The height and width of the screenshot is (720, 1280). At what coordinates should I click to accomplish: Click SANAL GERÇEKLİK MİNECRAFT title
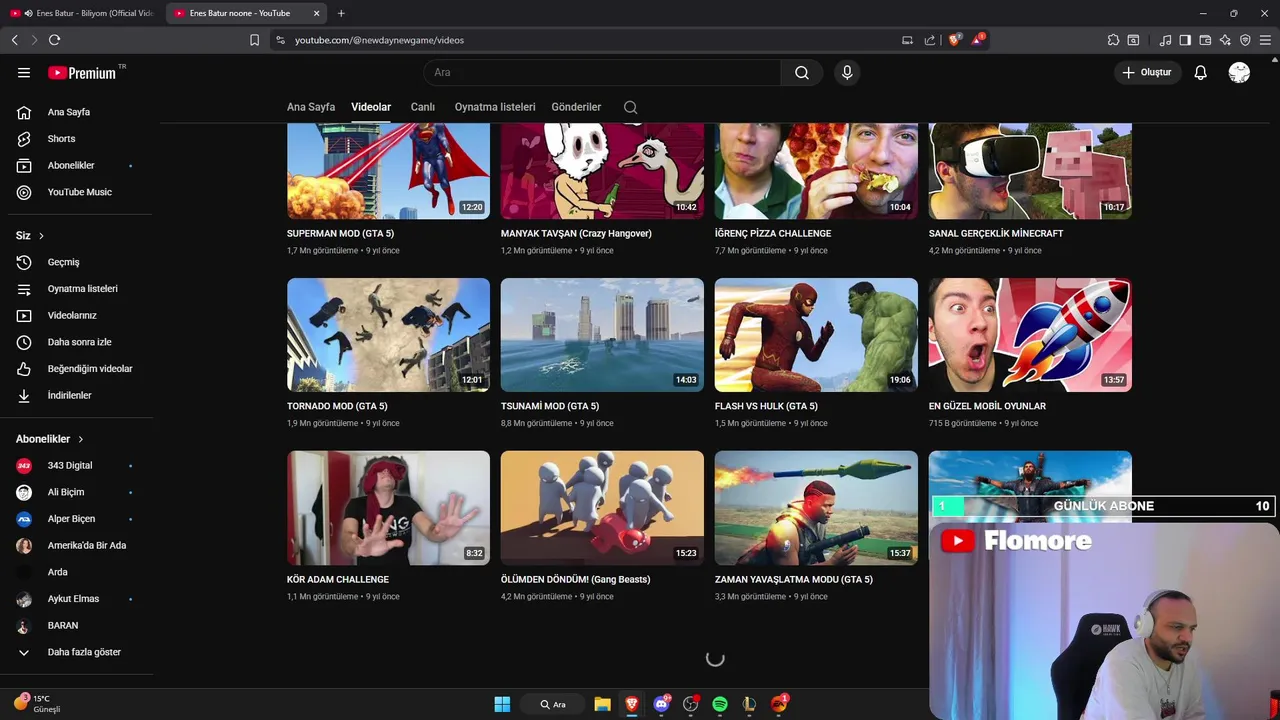pyautogui.click(x=996, y=234)
